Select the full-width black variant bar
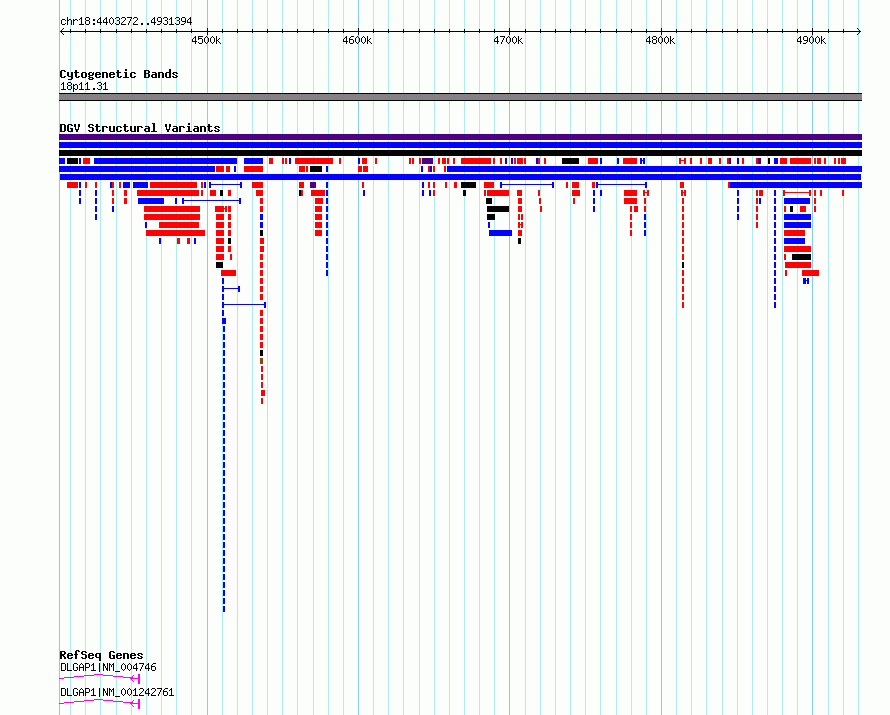This screenshot has width=890, height=715. [x=460, y=153]
